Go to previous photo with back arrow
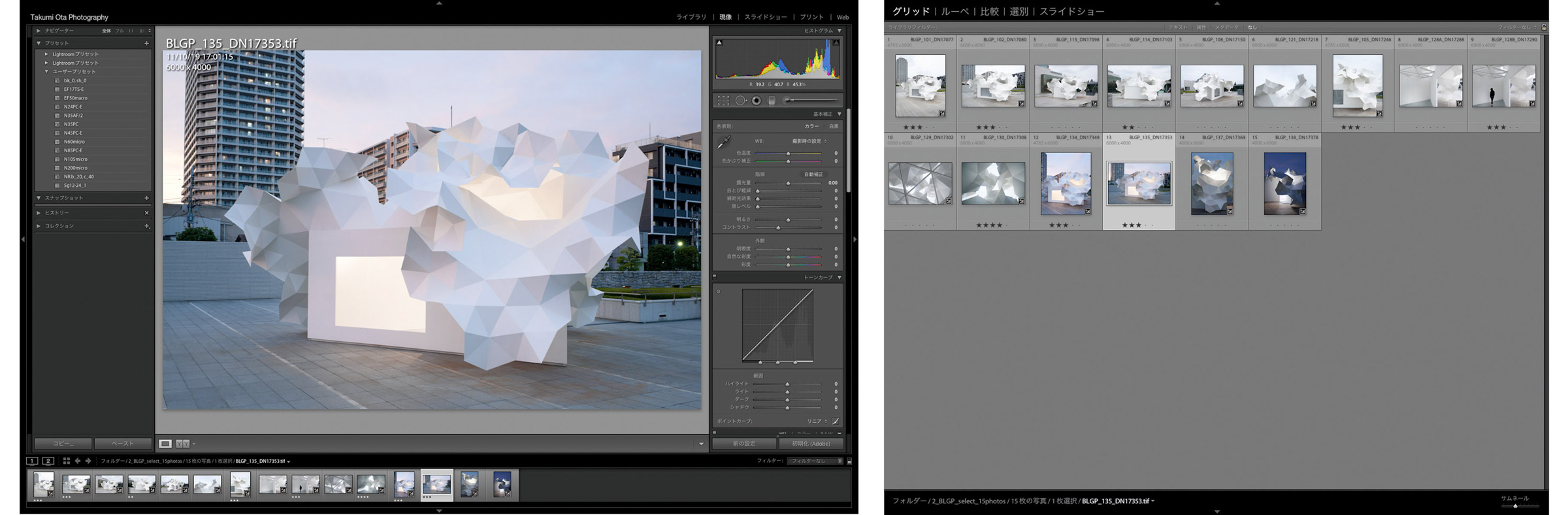1568x515 pixels. pos(77,461)
